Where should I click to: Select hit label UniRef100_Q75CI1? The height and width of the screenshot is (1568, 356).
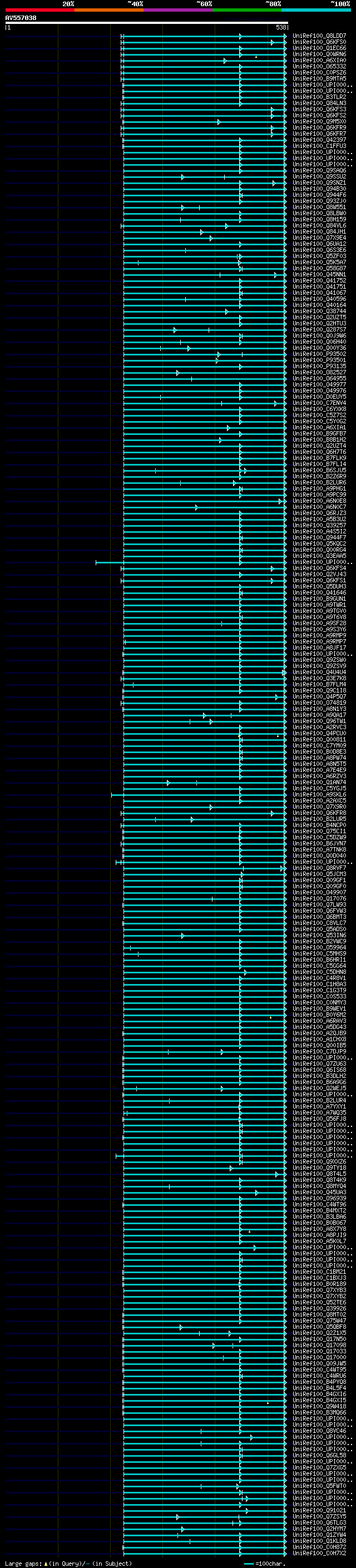point(319,832)
